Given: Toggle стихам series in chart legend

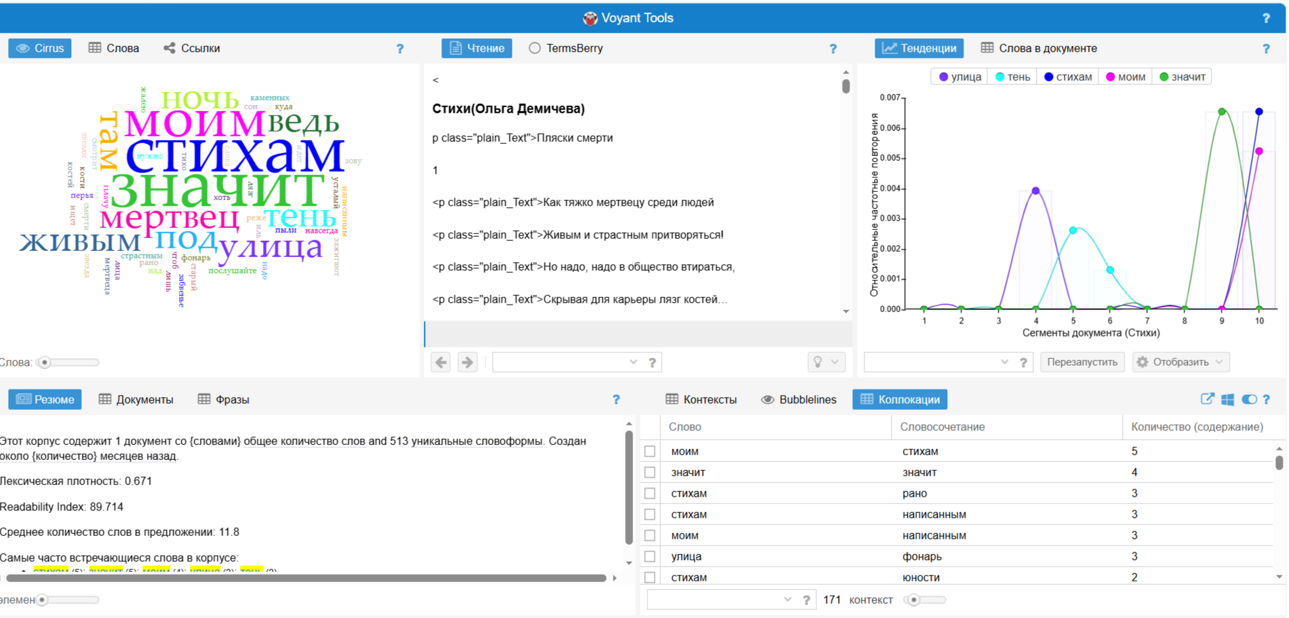Looking at the screenshot, I should point(1069,76).
